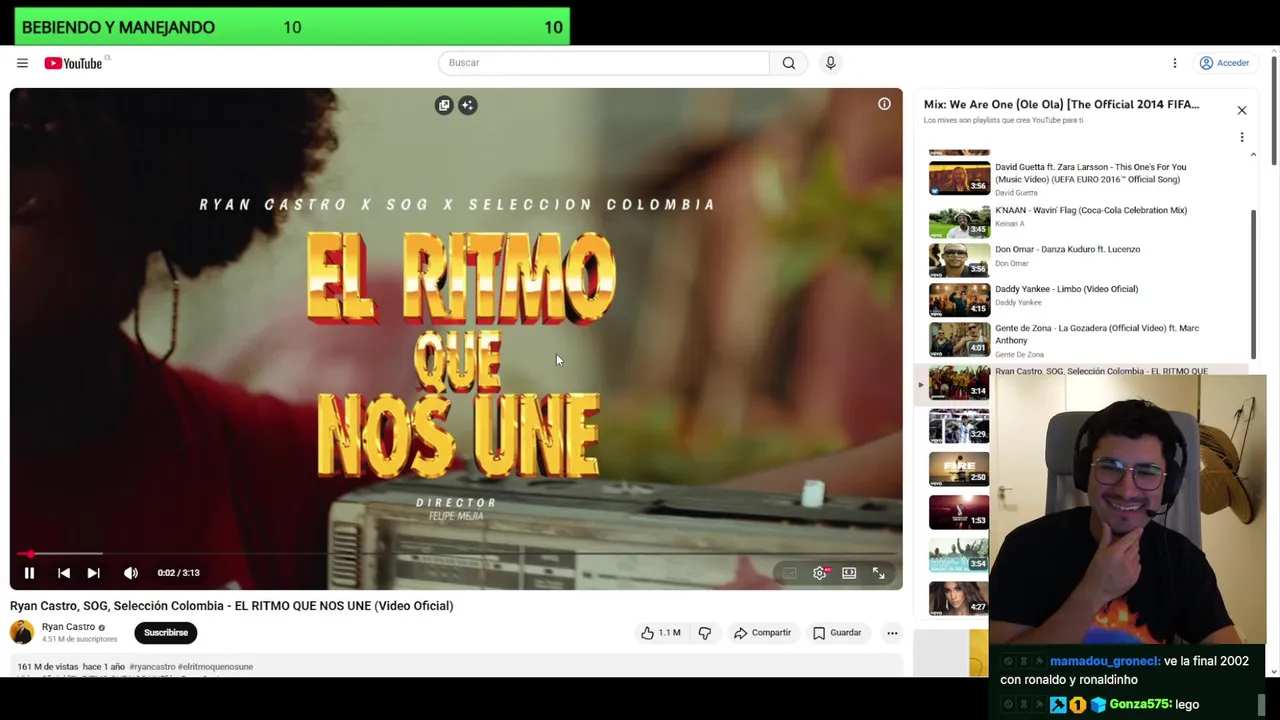Close the mix playlist panel

click(1242, 110)
